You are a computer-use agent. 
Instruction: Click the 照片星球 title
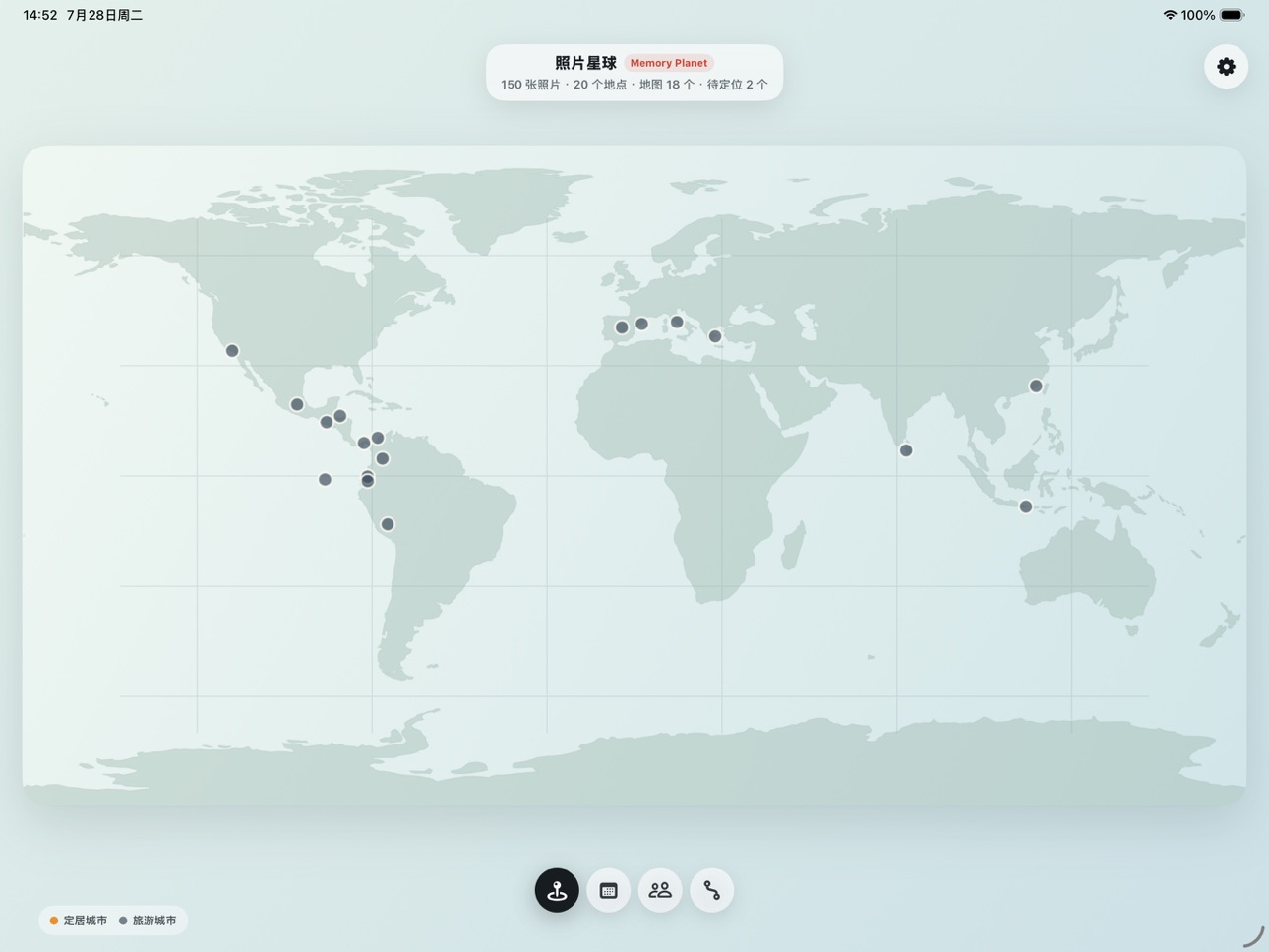pyautogui.click(x=585, y=63)
